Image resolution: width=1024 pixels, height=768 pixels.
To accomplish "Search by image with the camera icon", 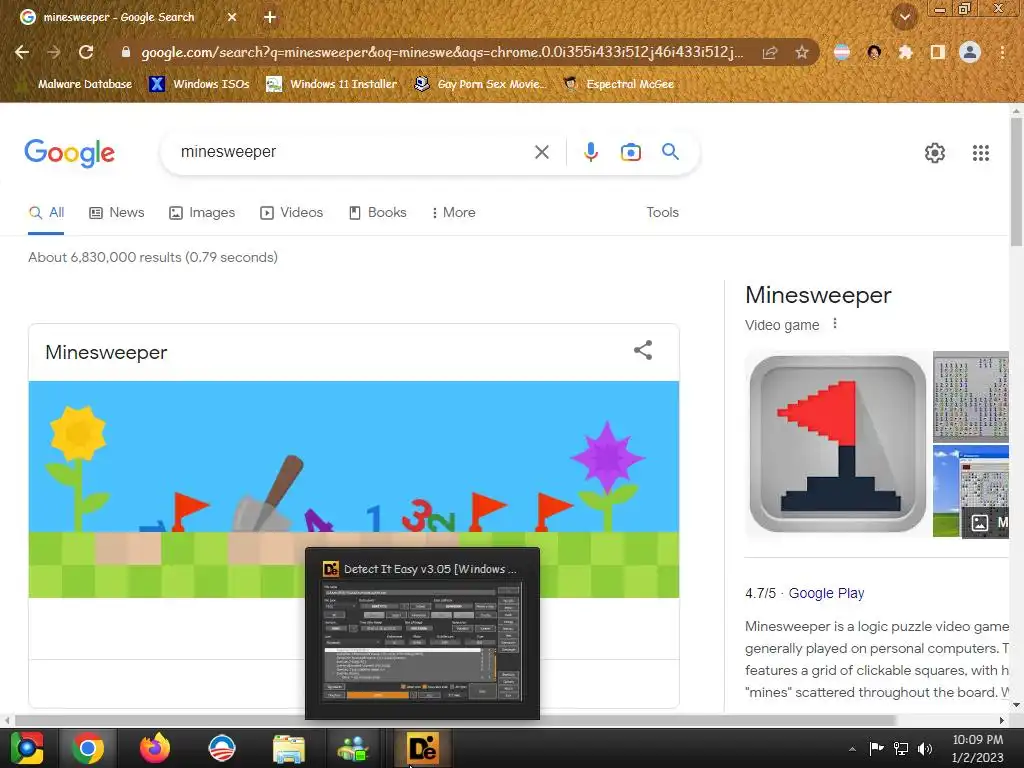I will [631, 152].
